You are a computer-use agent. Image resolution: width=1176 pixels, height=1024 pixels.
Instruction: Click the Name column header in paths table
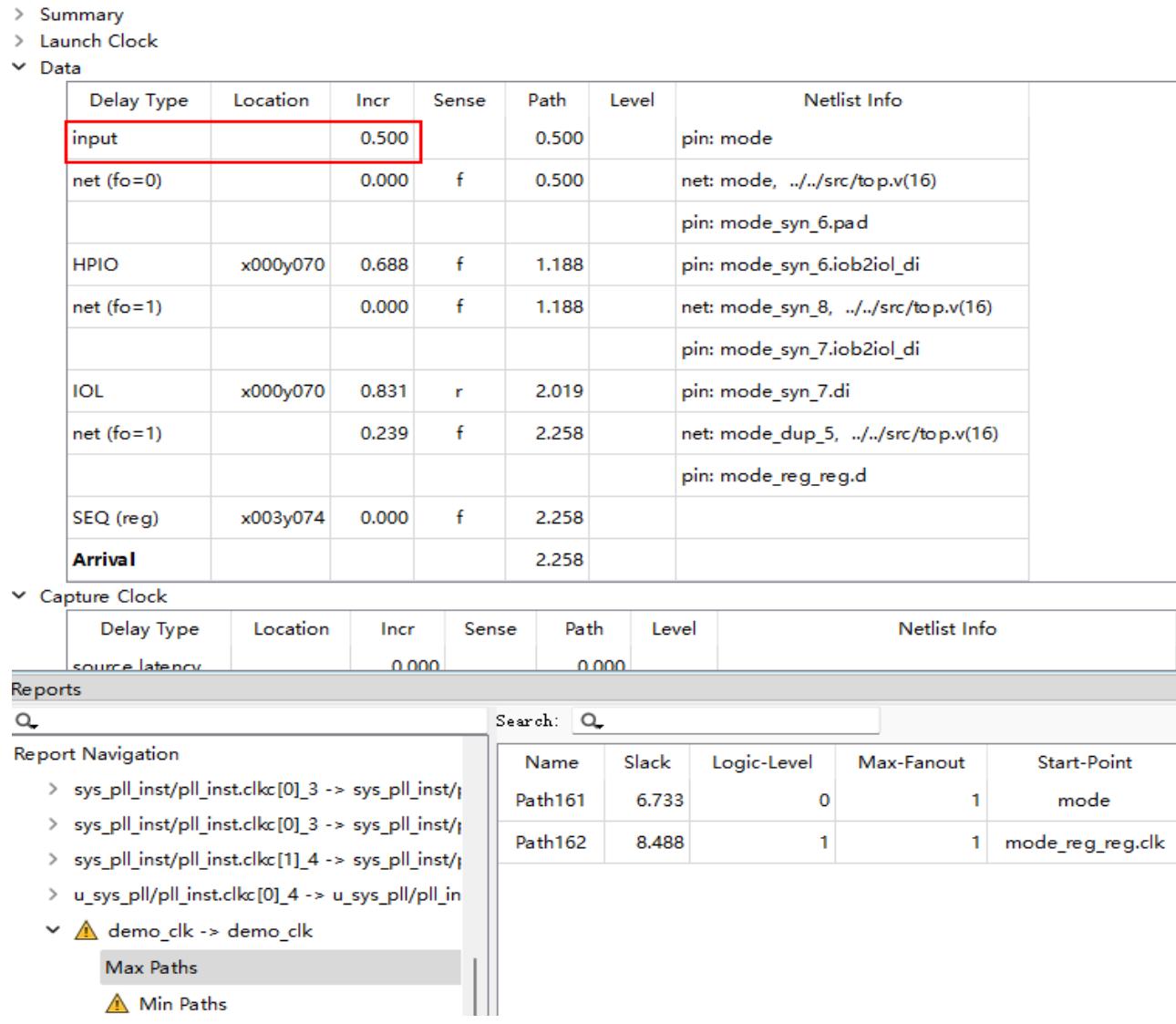pyautogui.click(x=552, y=762)
